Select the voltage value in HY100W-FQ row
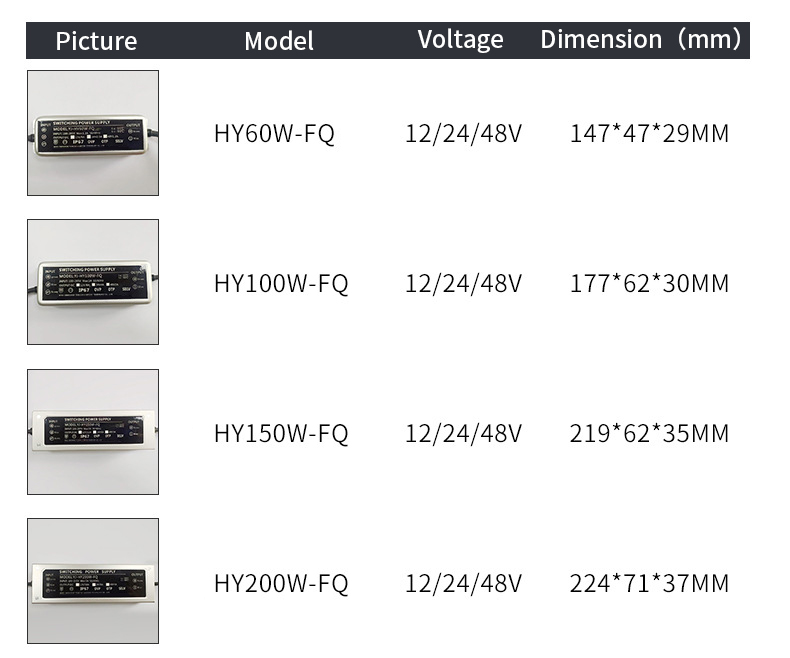 [464, 284]
